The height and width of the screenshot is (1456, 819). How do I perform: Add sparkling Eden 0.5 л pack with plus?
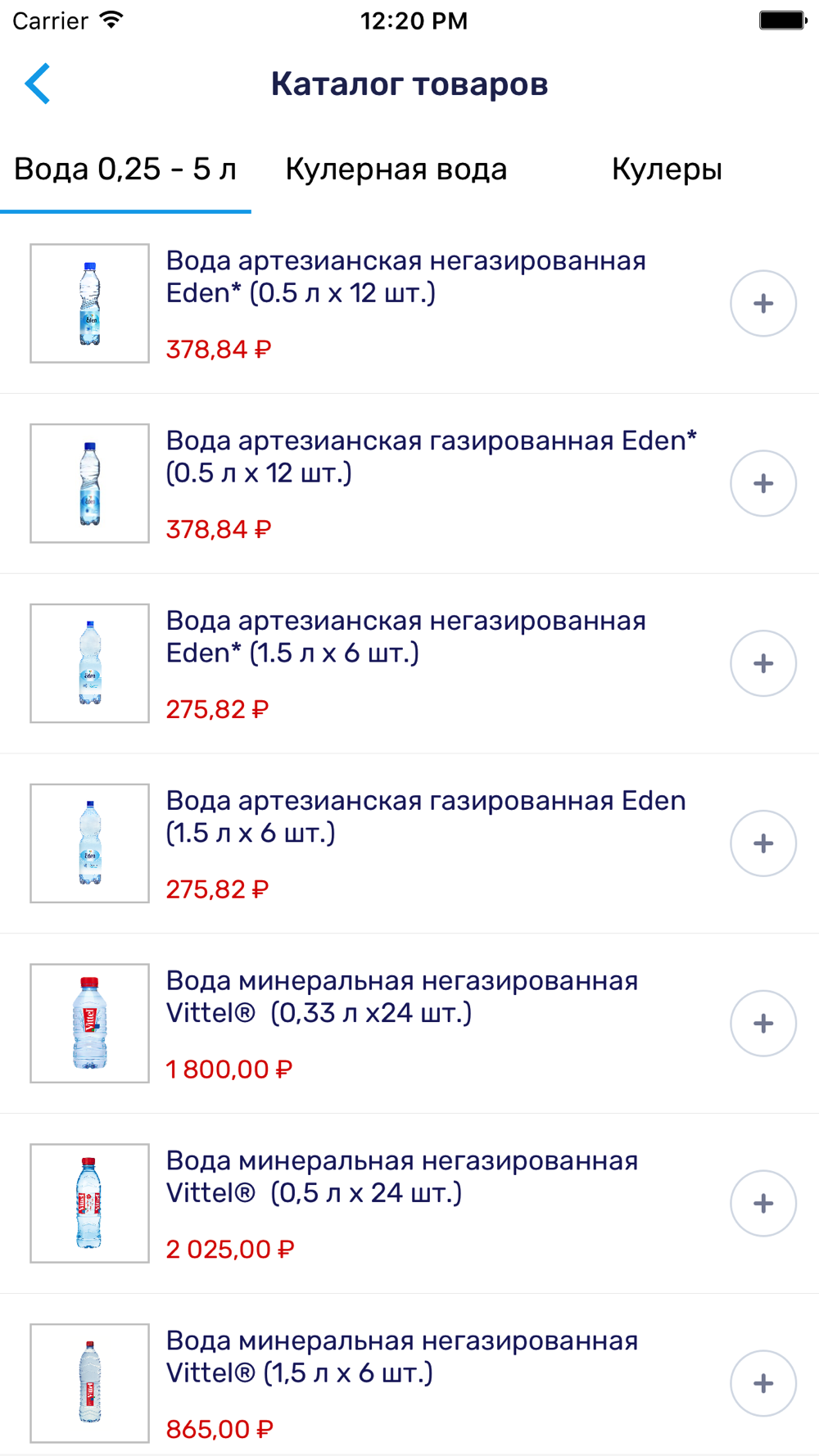pyautogui.click(x=762, y=484)
